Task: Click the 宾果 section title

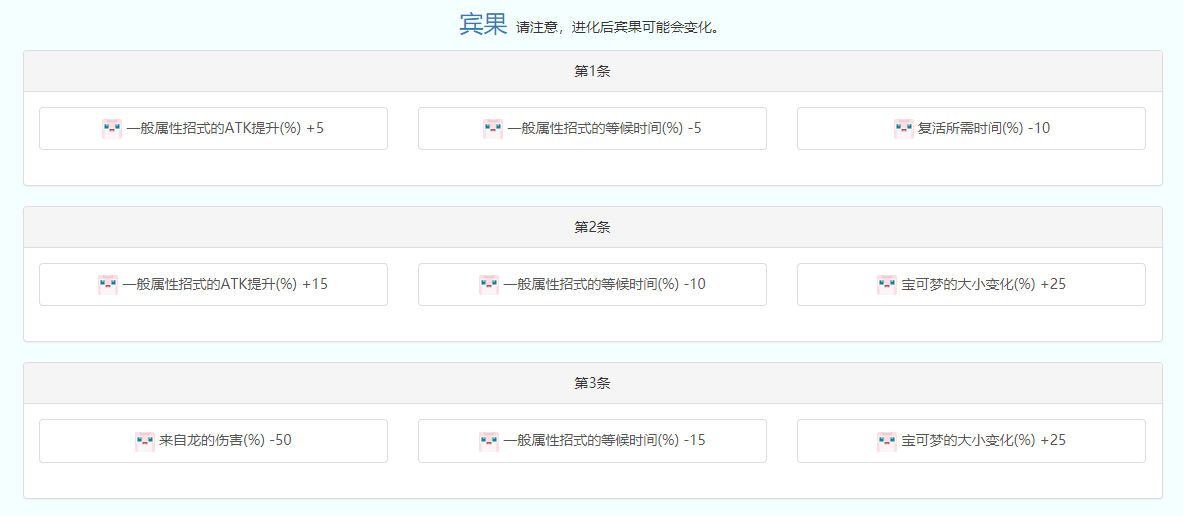Action: 484,25
